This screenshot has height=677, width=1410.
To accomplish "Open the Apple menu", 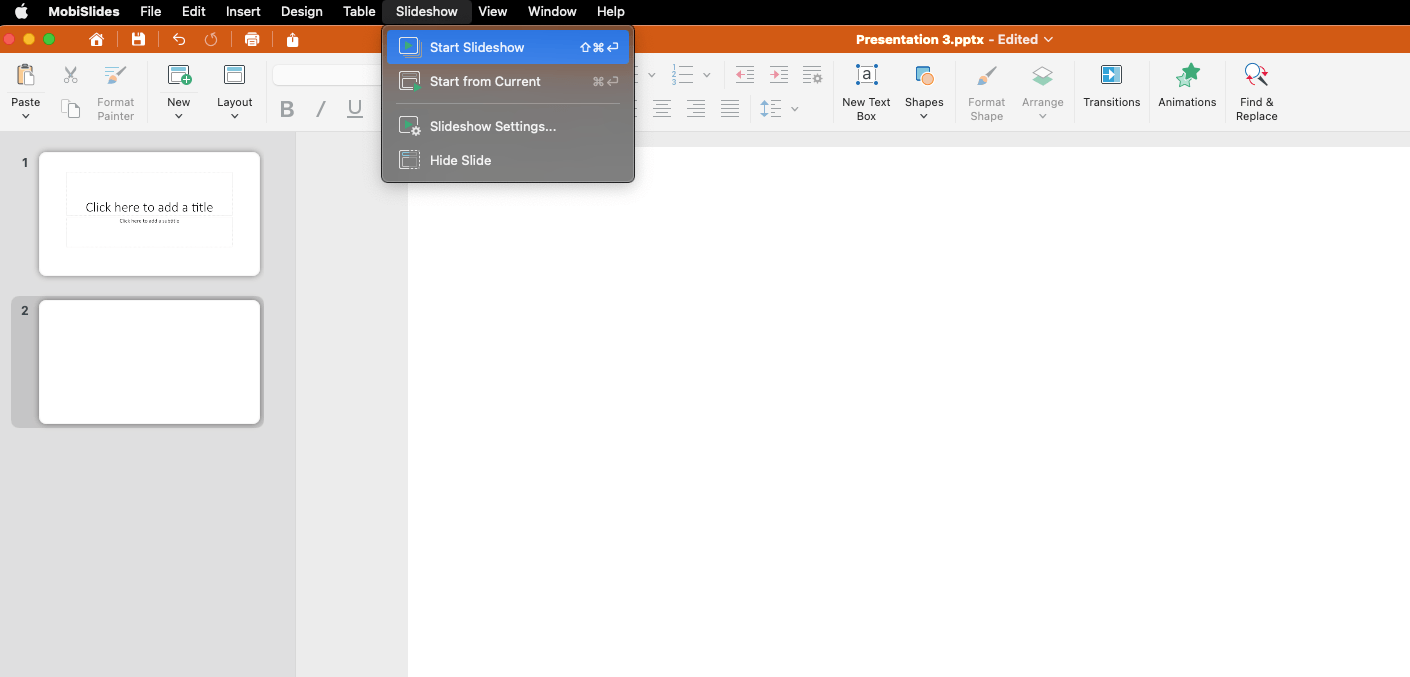I will coord(21,12).
